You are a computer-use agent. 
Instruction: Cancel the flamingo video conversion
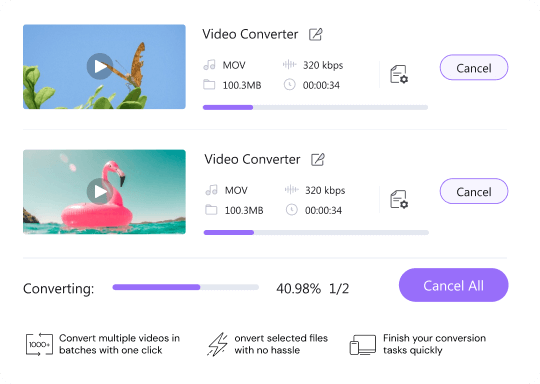(x=474, y=191)
